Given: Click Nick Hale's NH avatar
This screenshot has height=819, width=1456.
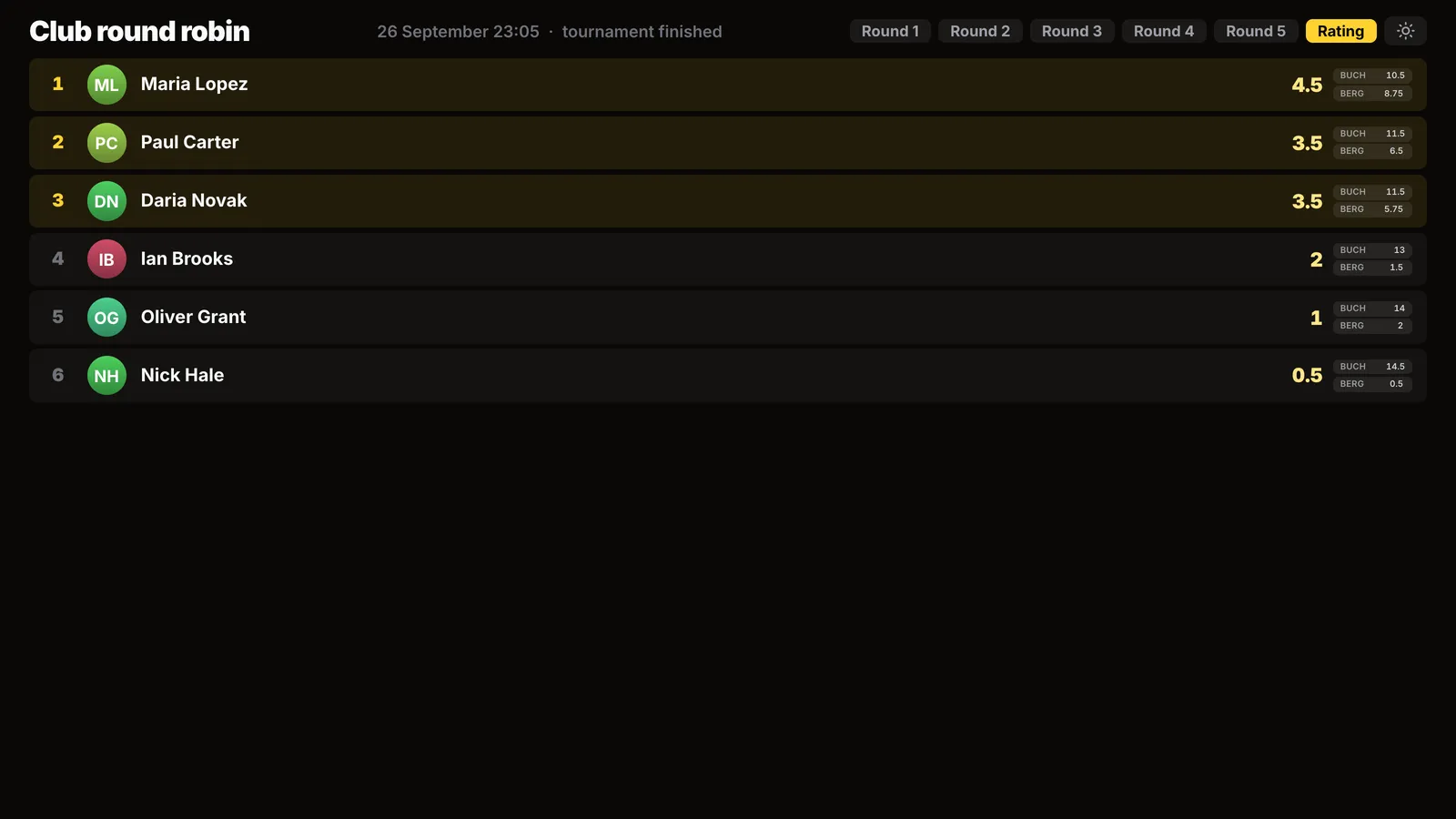Looking at the screenshot, I should (106, 376).
